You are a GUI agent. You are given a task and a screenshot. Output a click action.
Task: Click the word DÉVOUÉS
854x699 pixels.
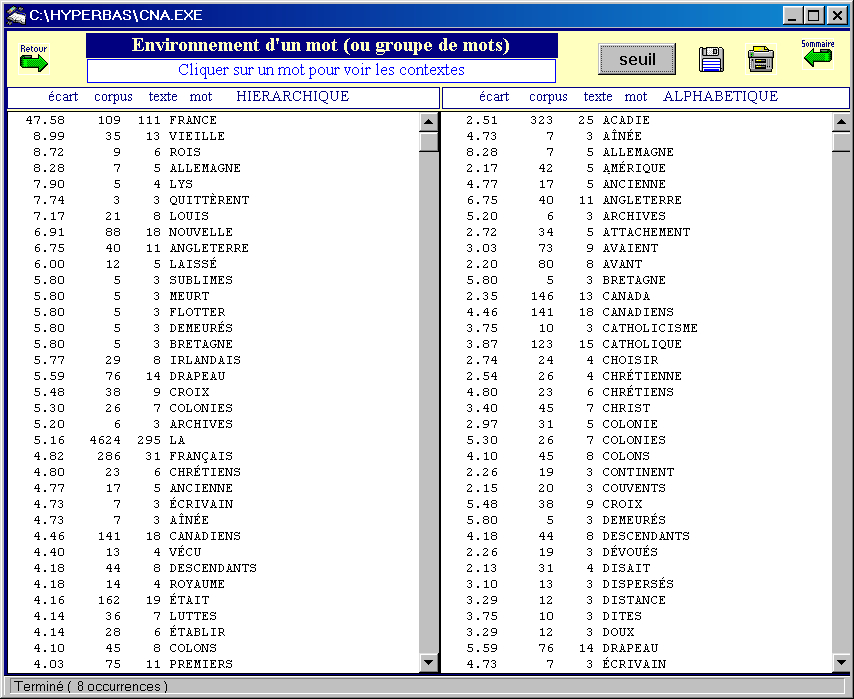pos(630,552)
